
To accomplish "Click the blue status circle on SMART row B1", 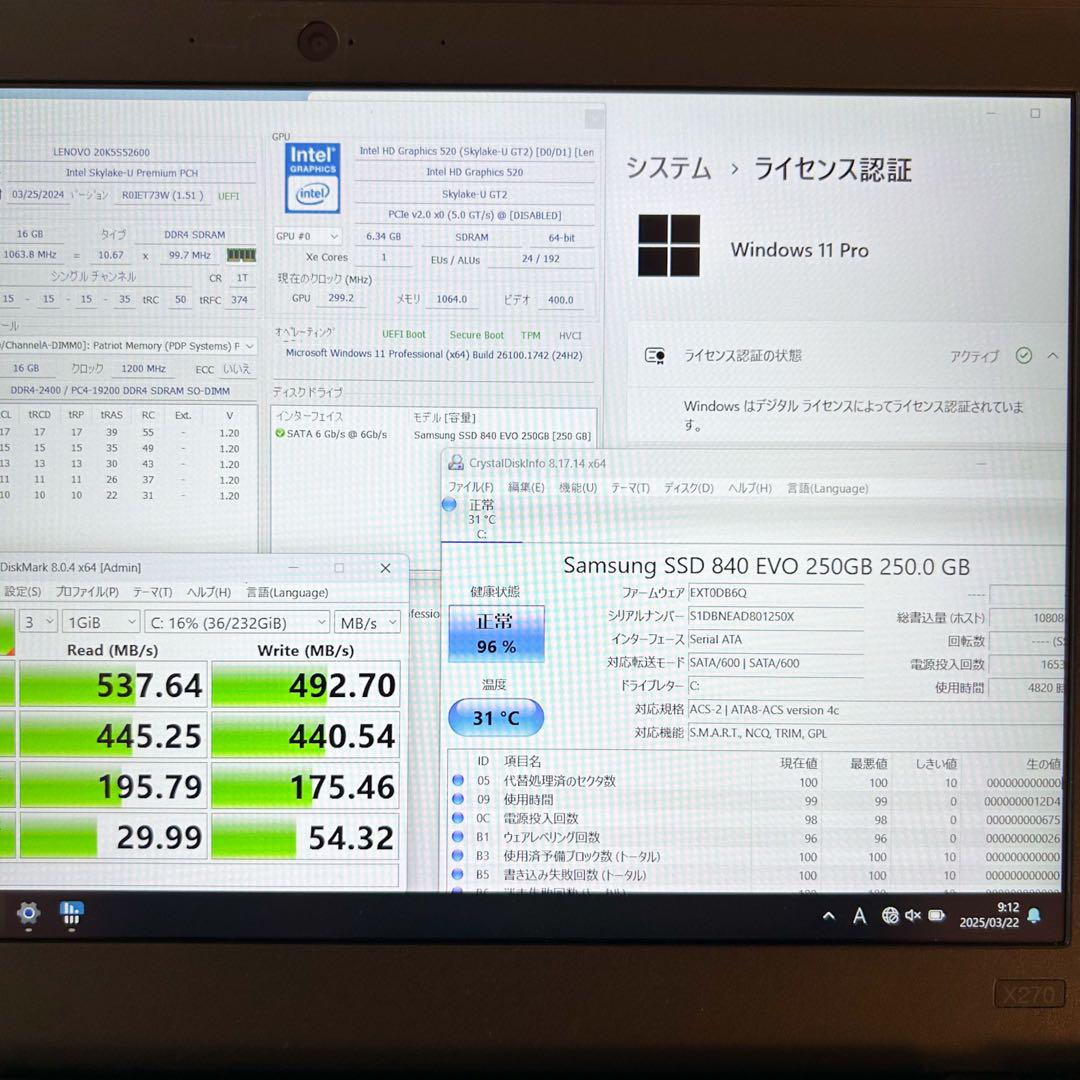I will tap(457, 836).
